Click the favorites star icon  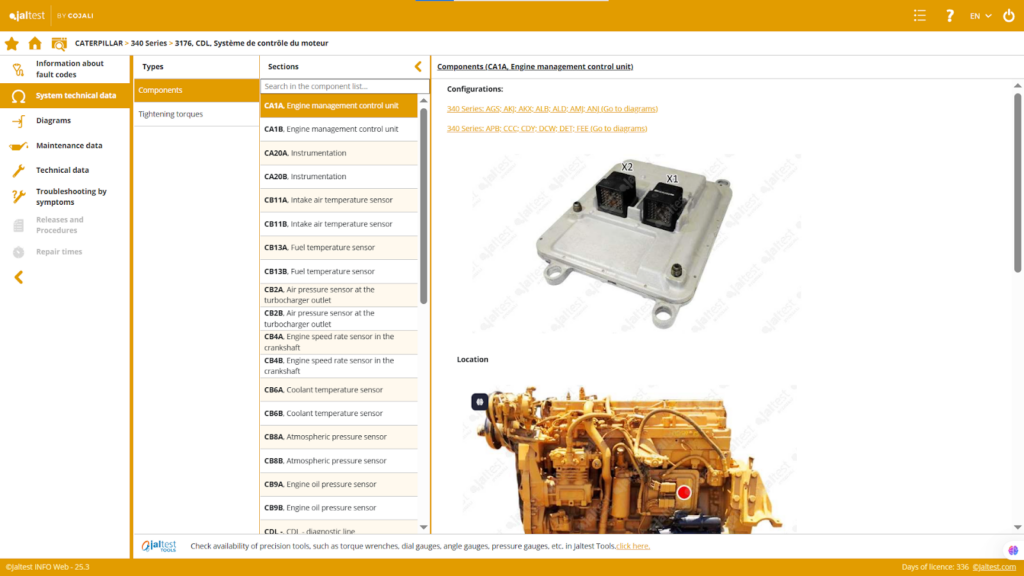12,43
